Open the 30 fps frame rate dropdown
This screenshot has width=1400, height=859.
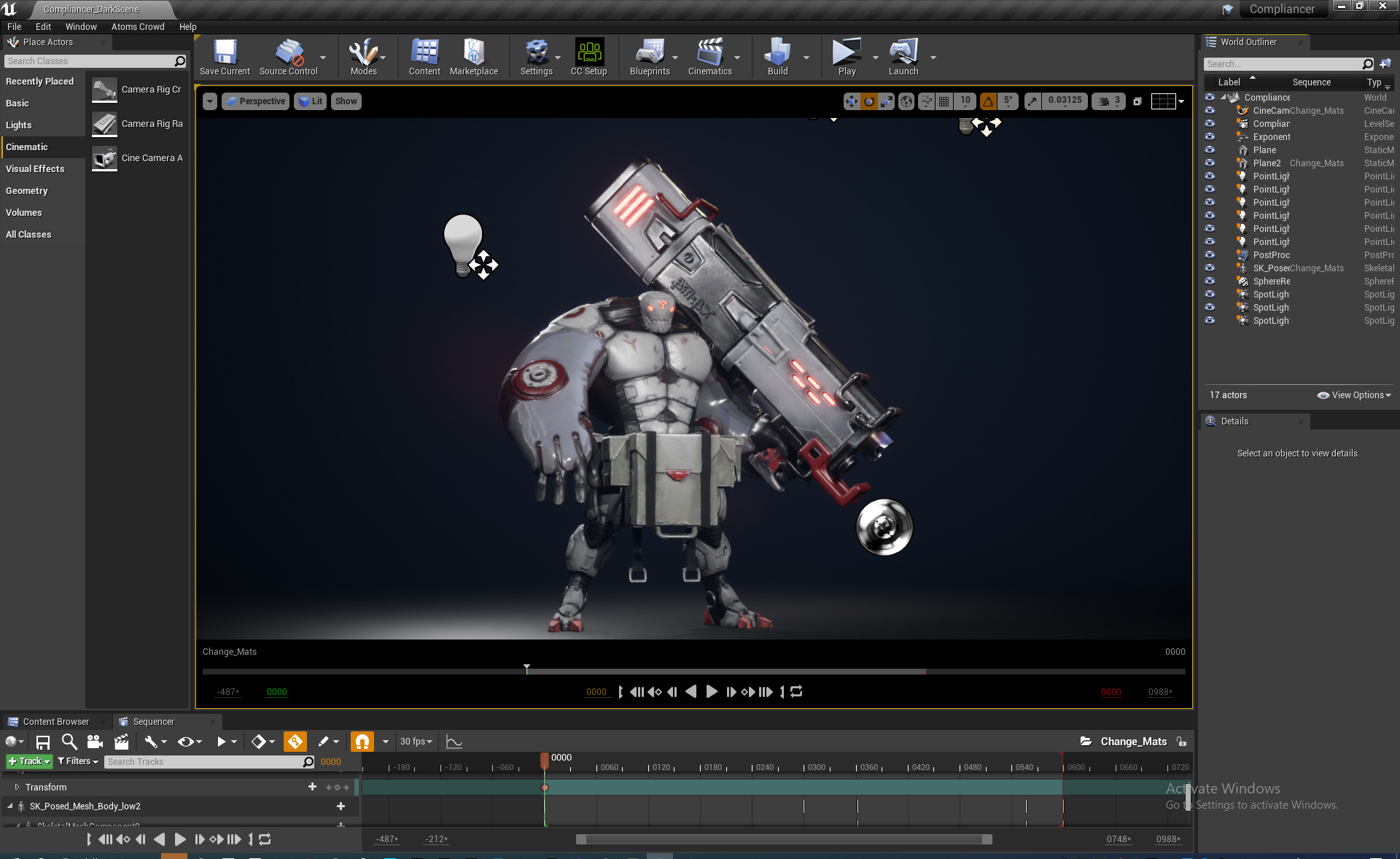[x=416, y=742]
